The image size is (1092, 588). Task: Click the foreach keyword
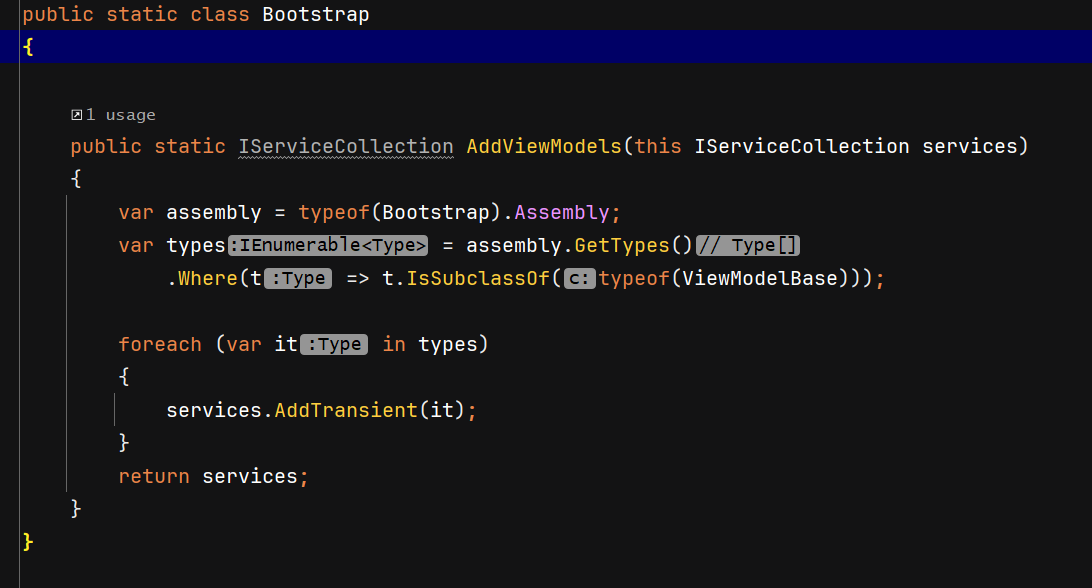coord(160,344)
